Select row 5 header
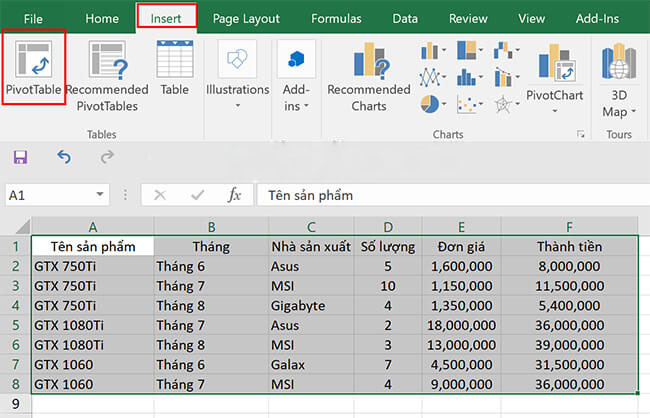Image resolution: width=650 pixels, height=418 pixels. tap(15, 325)
